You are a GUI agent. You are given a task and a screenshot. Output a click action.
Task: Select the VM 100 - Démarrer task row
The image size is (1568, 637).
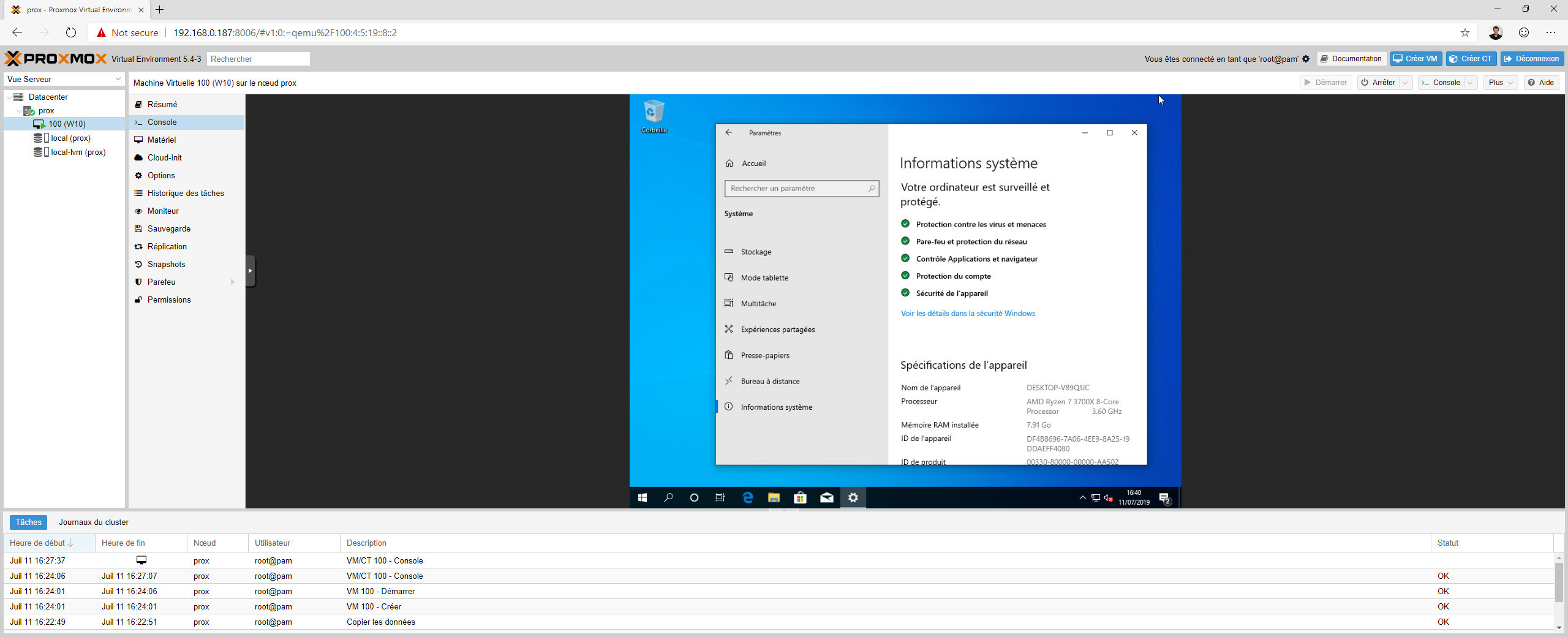tap(779, 591)
